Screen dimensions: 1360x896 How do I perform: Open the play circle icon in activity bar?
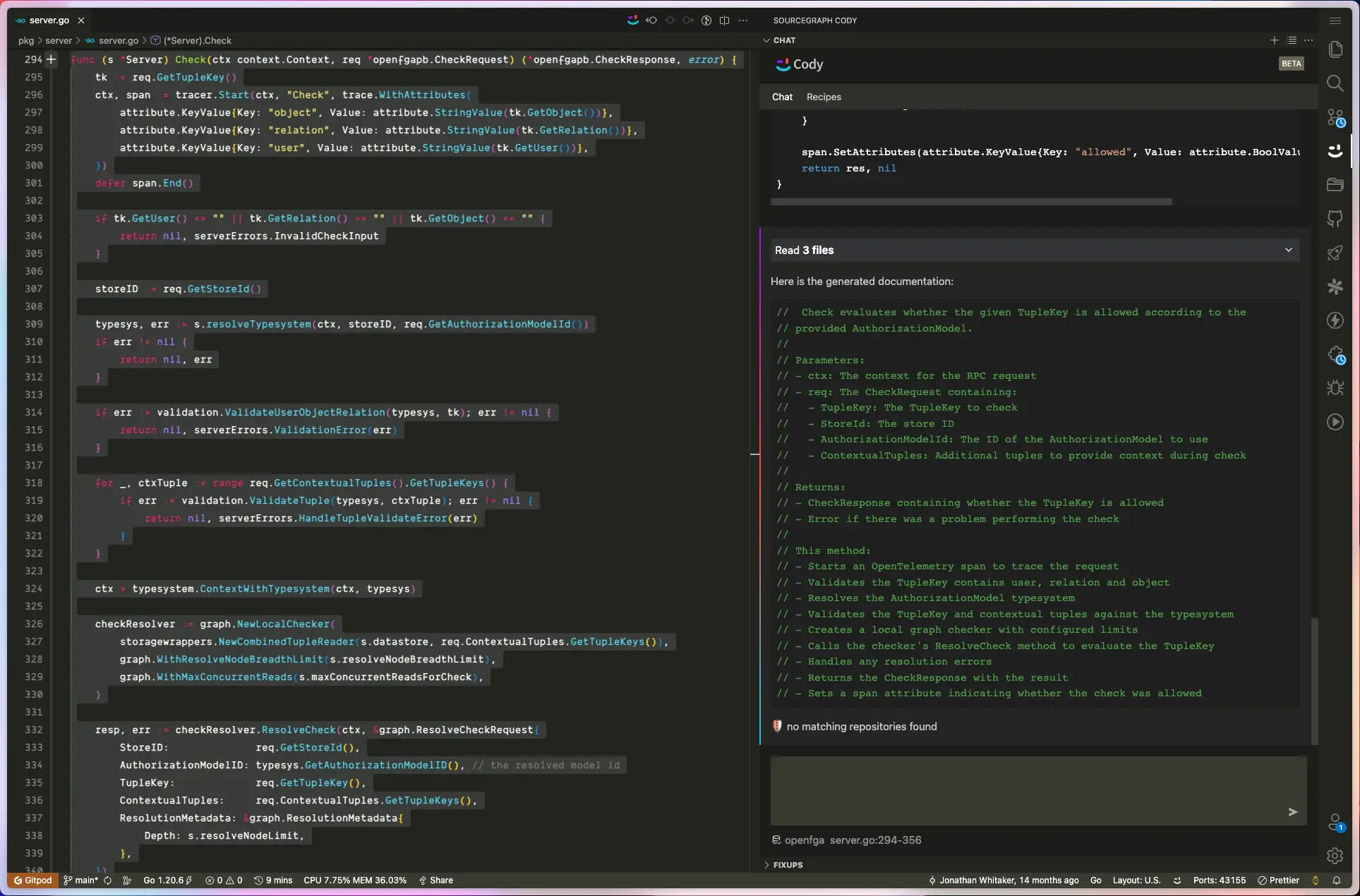point(1335,422)
